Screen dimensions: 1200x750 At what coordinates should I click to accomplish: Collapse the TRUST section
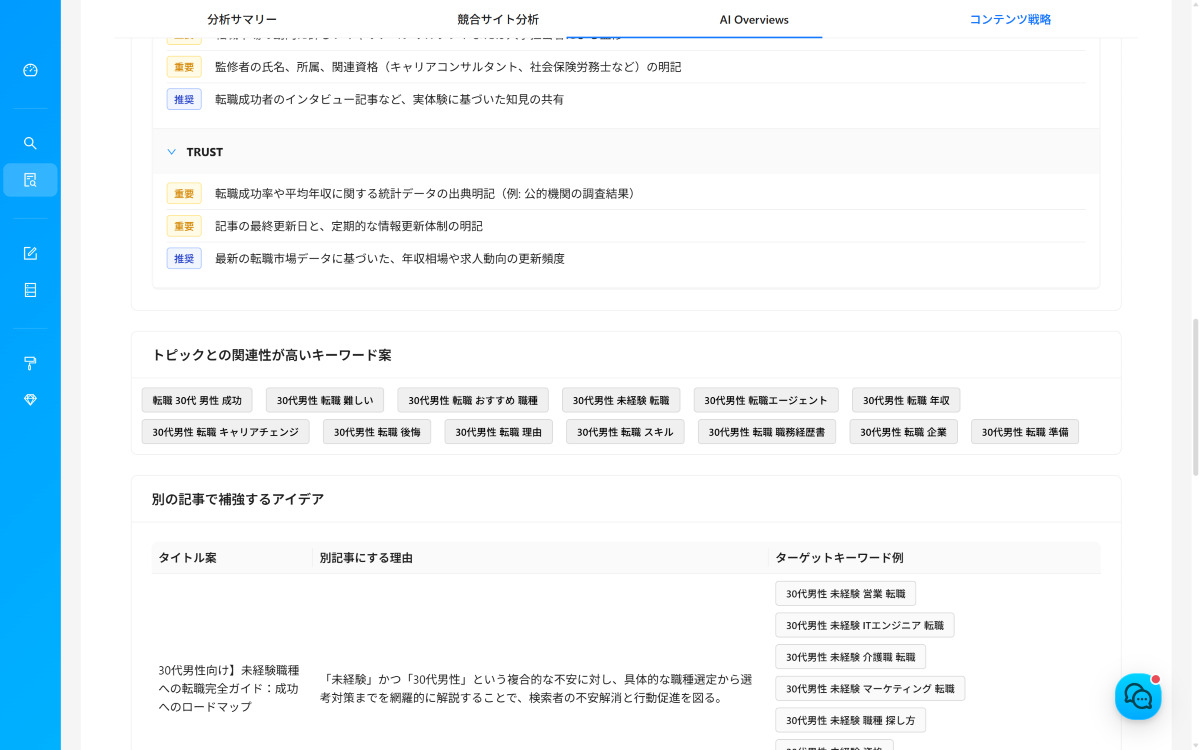pyautogui.click(x=171, y=151)
